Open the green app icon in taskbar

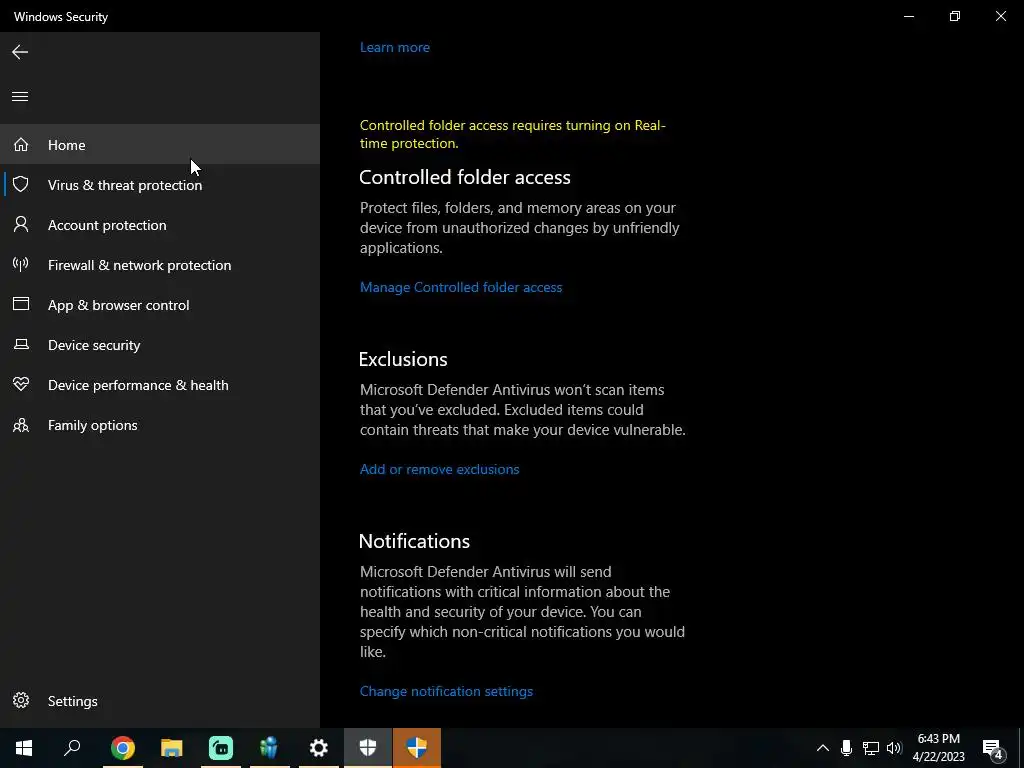point(221,748)
